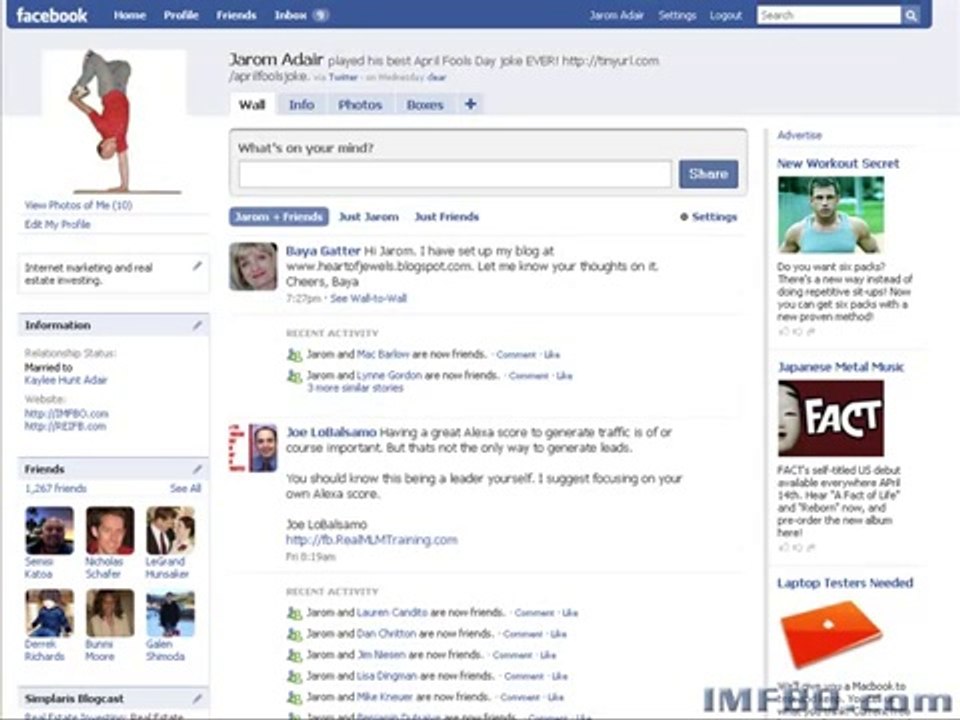Select the Just Friends filter
This screenshot has width=960, height=720.
447,217
